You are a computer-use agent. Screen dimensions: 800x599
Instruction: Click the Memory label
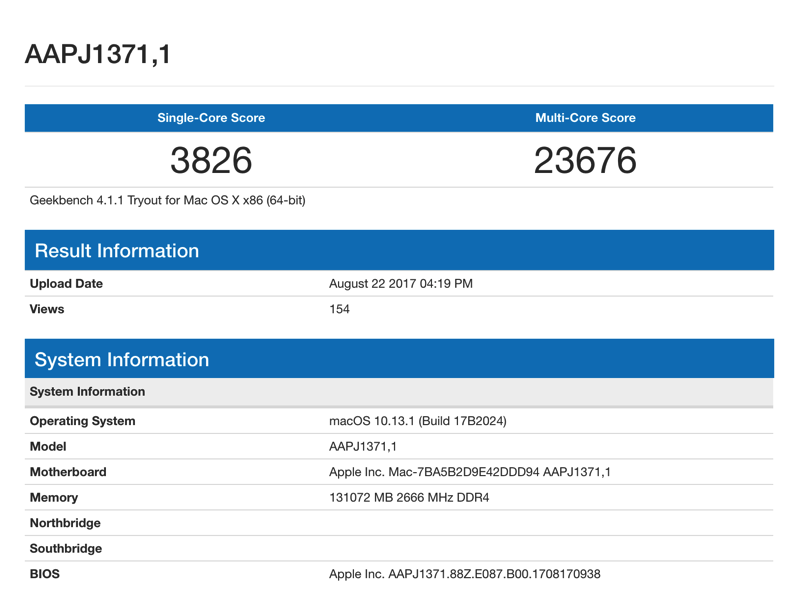click(x=54, y=497)
